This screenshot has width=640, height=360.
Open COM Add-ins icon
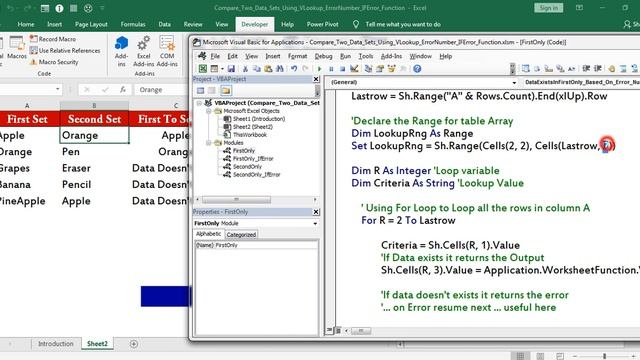click(x=167, y=51)
